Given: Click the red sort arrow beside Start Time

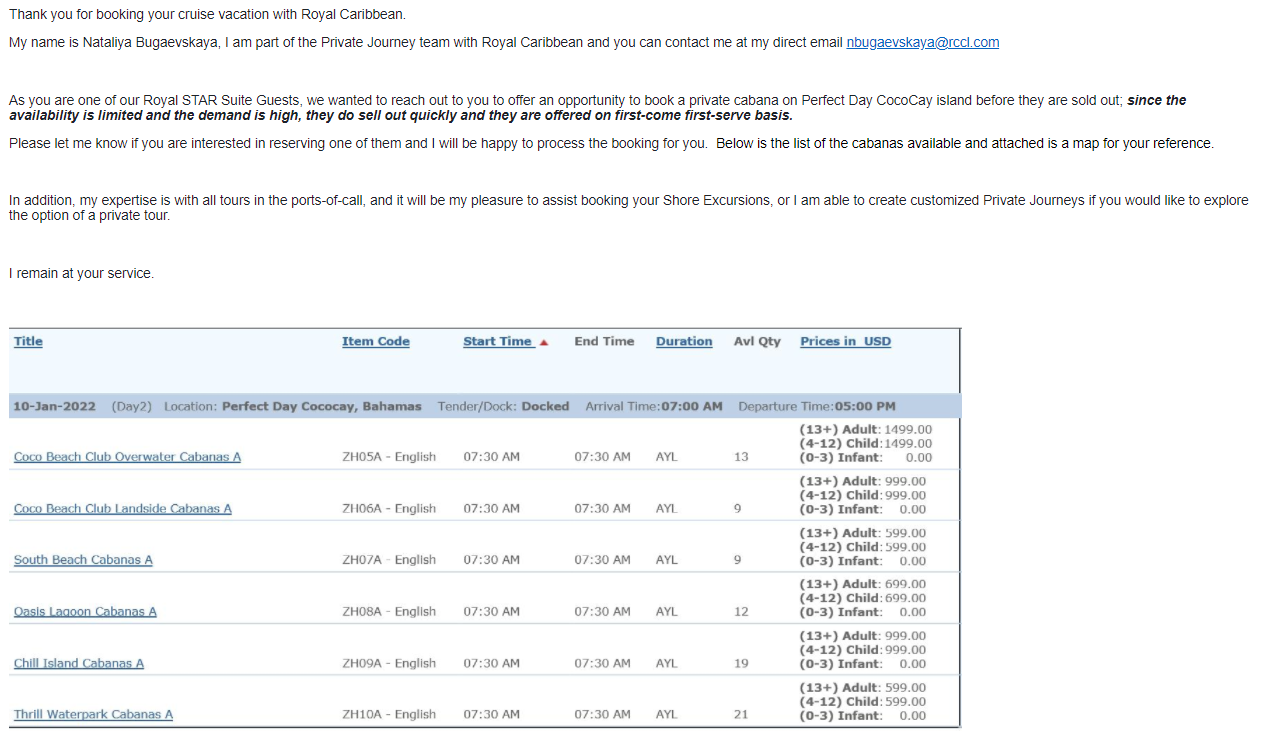Looking at the screenshot, I should (x=544, y=342).
